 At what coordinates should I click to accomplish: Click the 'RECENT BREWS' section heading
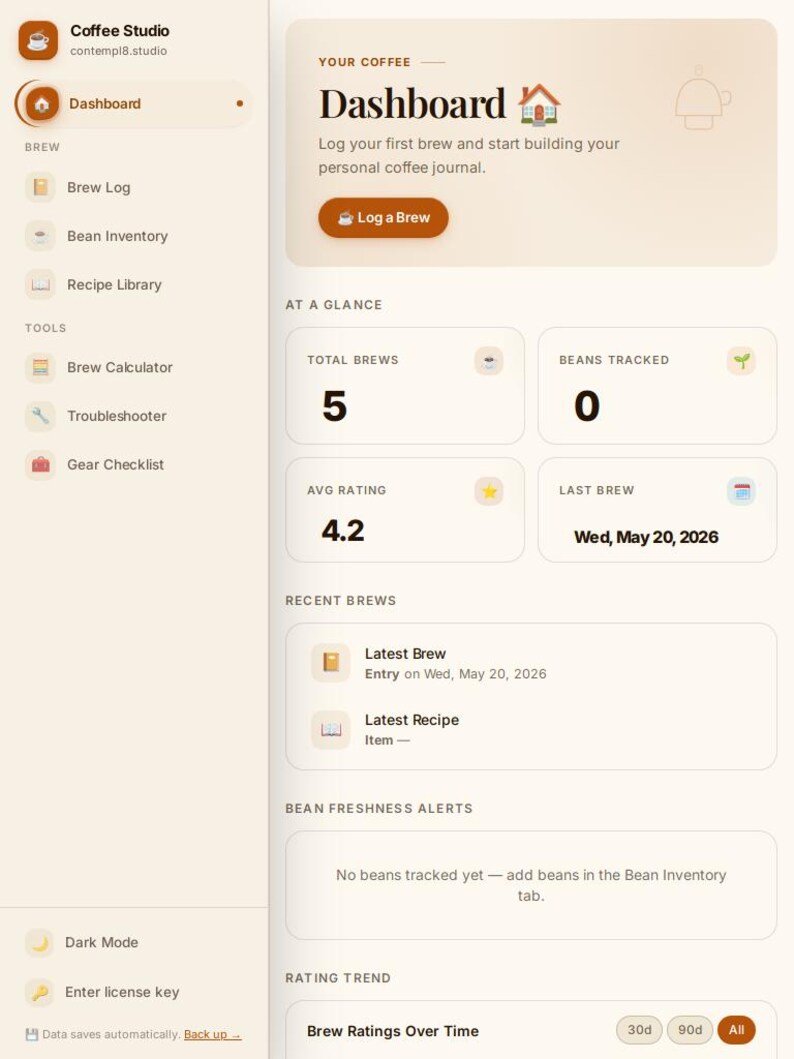point(340,600)
